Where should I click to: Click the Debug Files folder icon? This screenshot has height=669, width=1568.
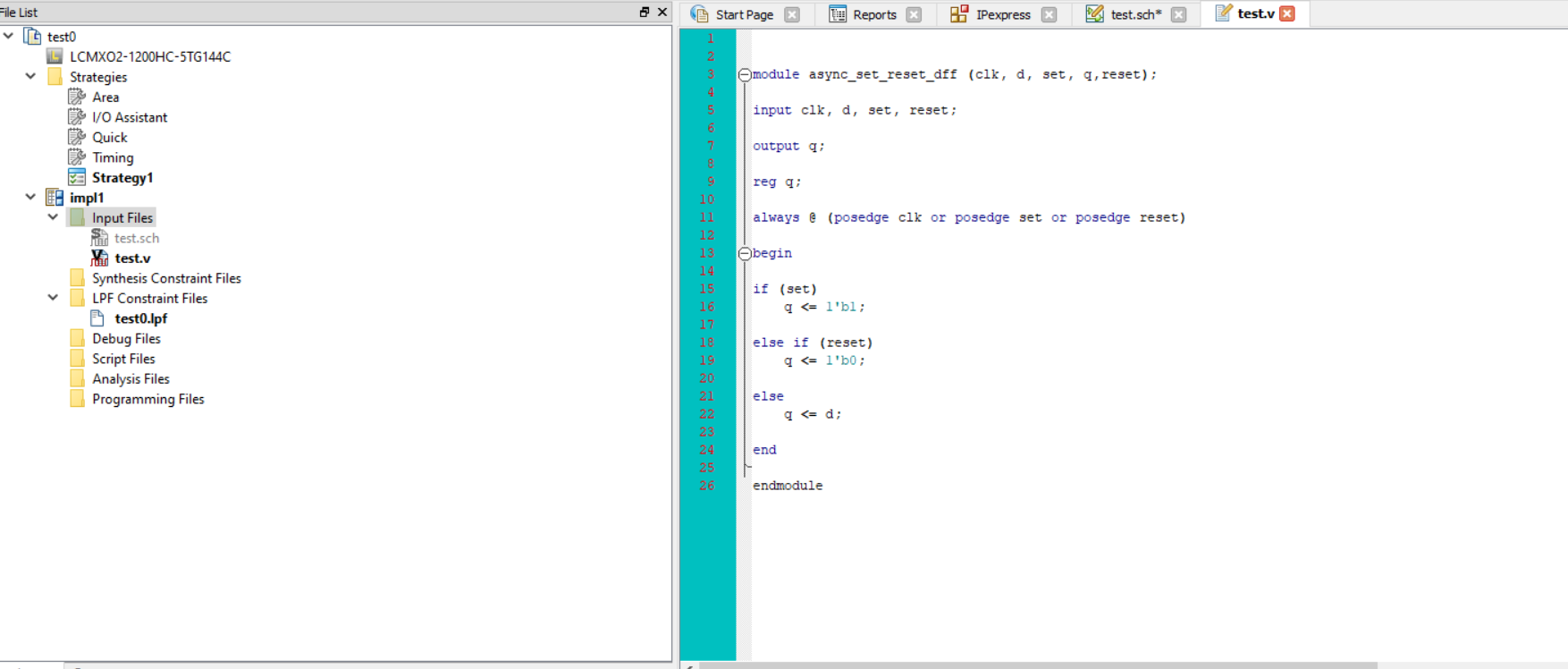(x=78, y=338)
